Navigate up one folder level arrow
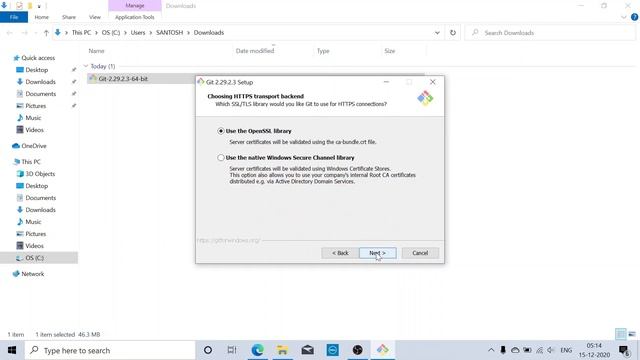Image resolution: width=640 pixels, height=360 pixels. coord(46,33)
